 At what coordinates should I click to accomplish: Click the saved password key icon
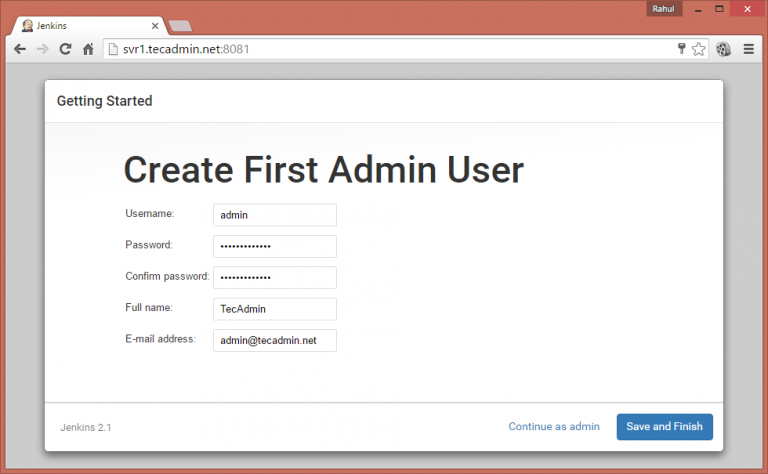(681, 49)
